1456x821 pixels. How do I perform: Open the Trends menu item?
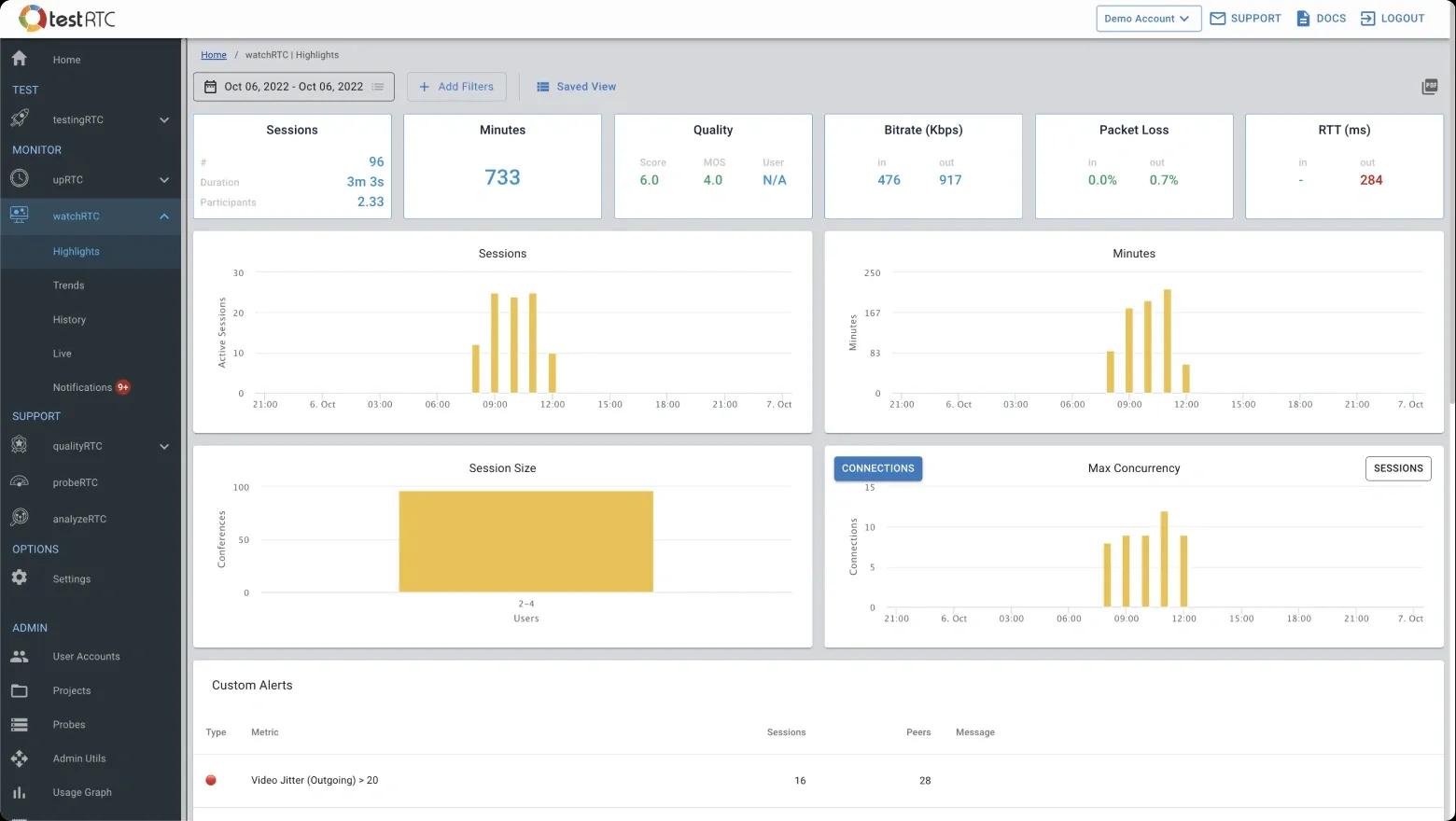[68, 285]
